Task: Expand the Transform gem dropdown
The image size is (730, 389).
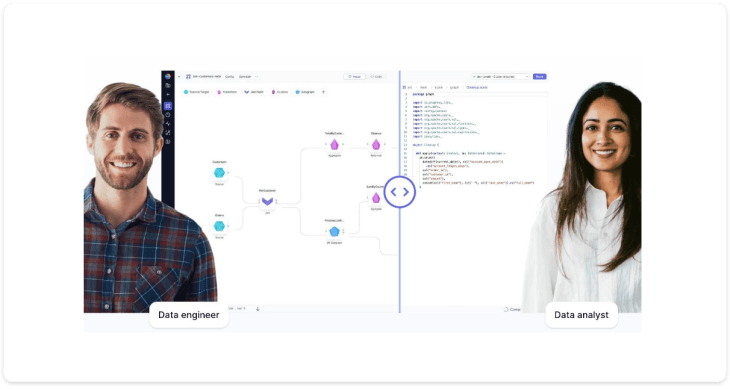Action: (227, 92)
